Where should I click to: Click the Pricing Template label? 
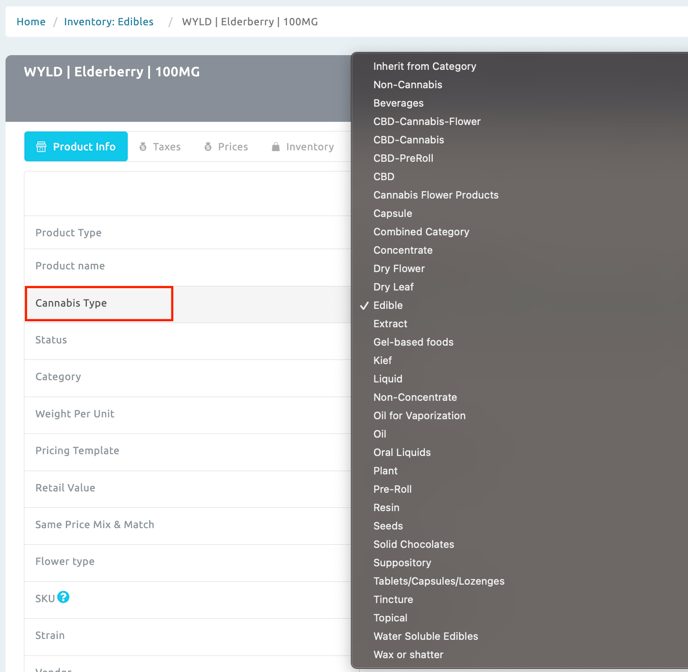pos(77,450)
